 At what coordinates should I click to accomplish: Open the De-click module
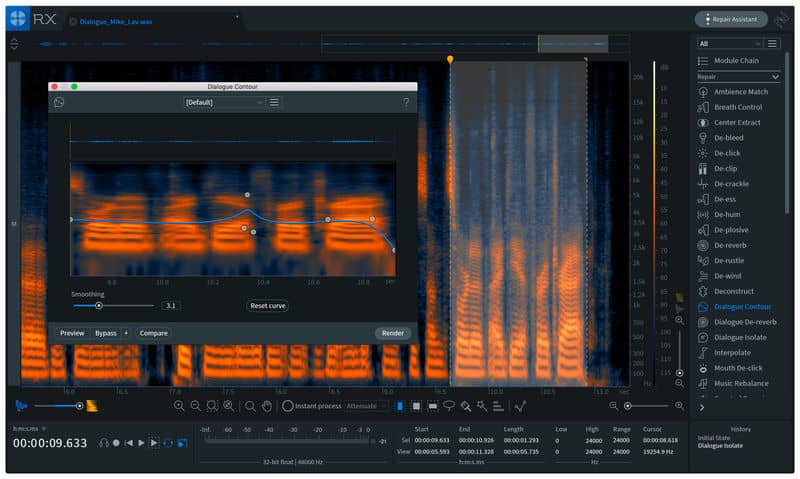tap(719, 153)
